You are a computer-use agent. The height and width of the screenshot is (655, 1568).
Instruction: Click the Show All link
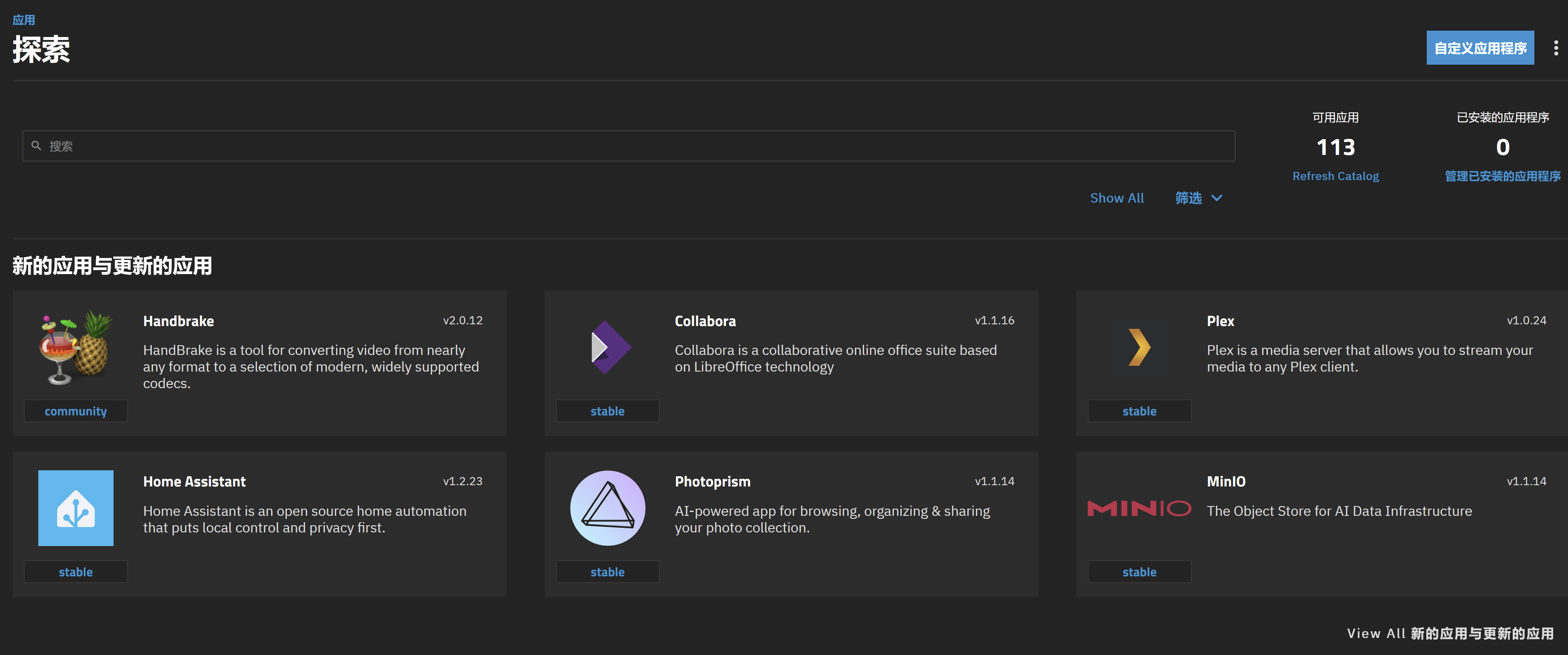click(x=1117, y=198)
